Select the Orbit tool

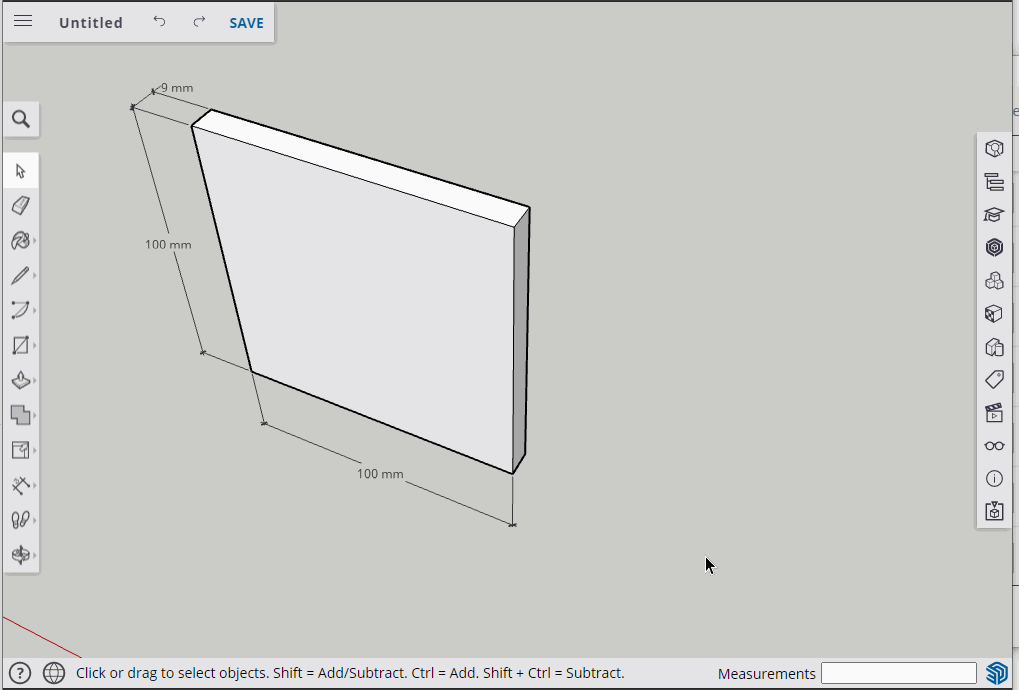click(20, 555)
